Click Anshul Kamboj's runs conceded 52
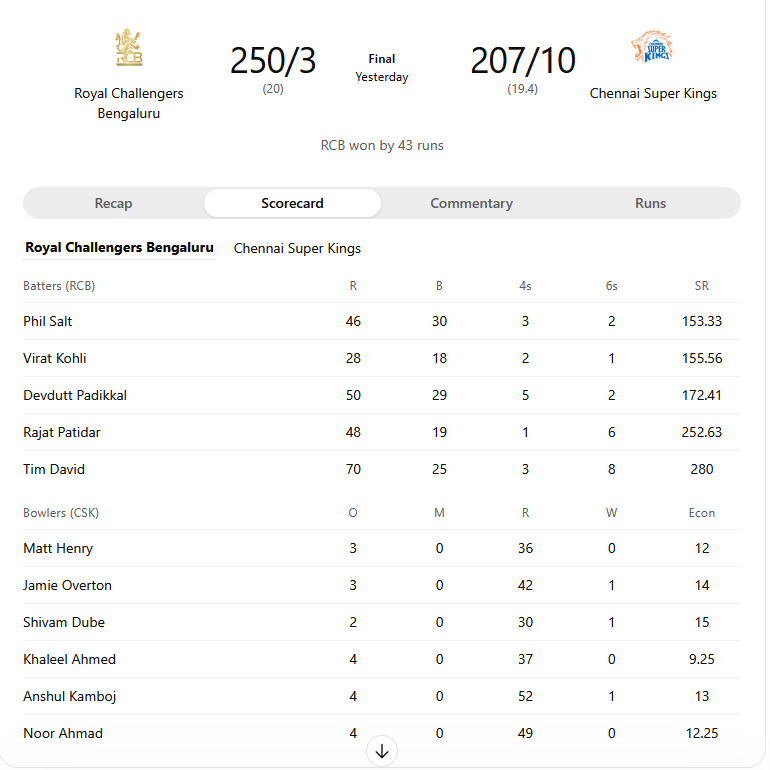 tap(525, 696)
